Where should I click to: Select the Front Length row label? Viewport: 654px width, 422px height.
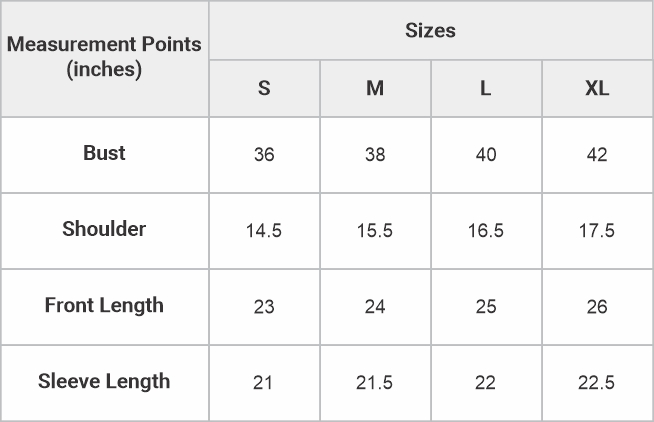click(105, 307)
